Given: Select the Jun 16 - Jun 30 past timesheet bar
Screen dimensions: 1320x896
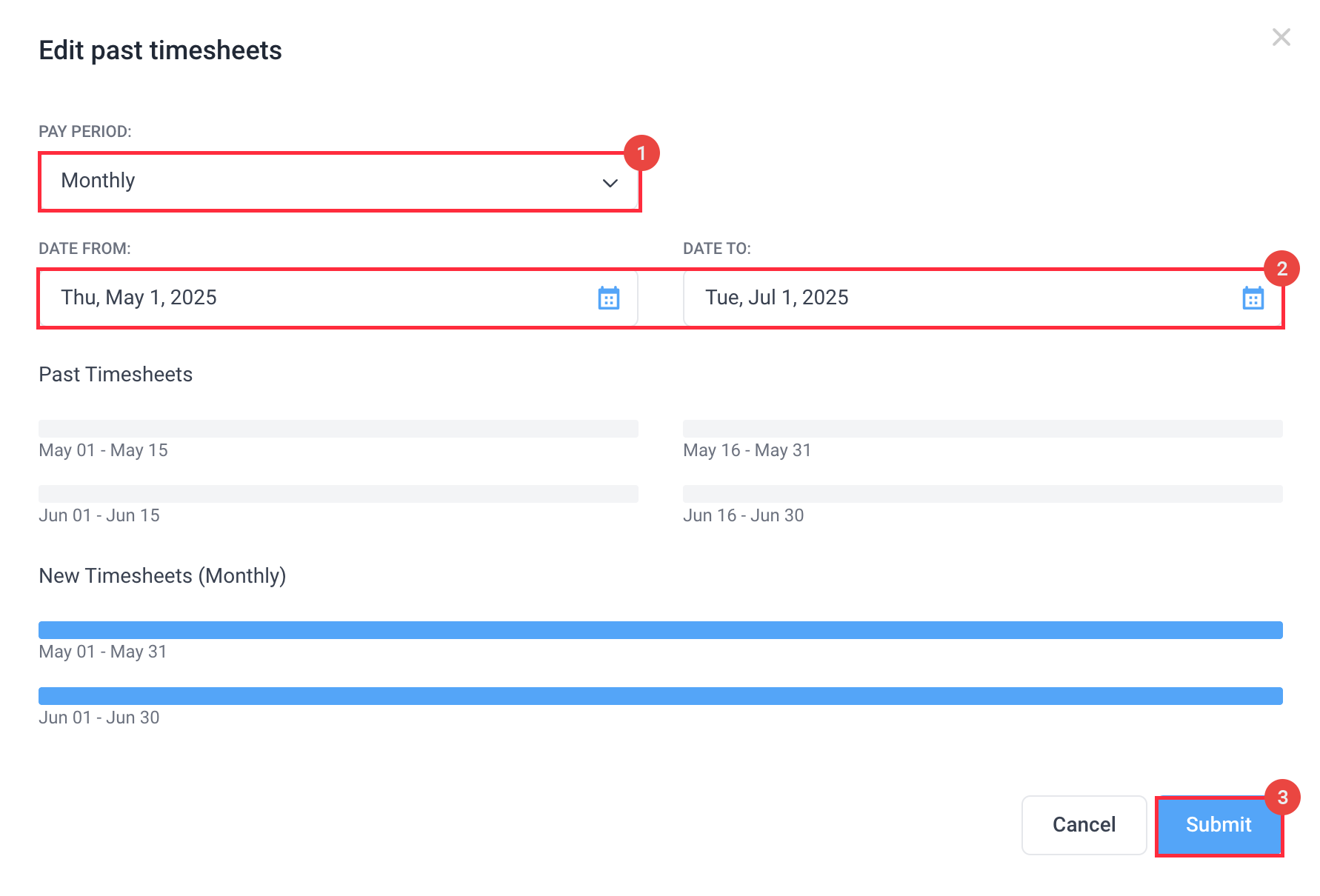Looking at the screenshot, I should point(983,494).
